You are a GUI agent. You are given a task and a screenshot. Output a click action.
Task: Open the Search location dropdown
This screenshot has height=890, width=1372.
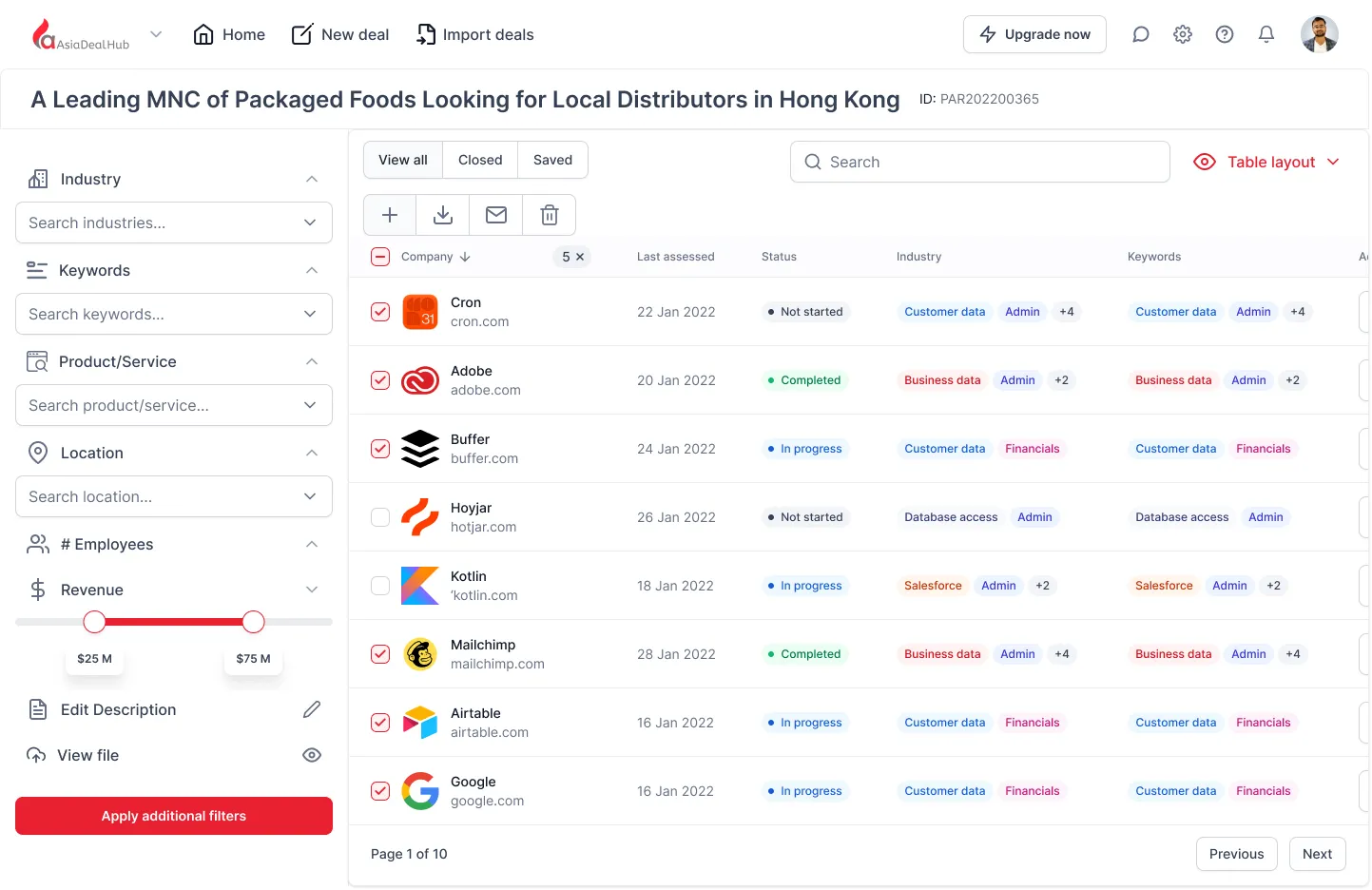pyautogui.click(x=174, y=496)
